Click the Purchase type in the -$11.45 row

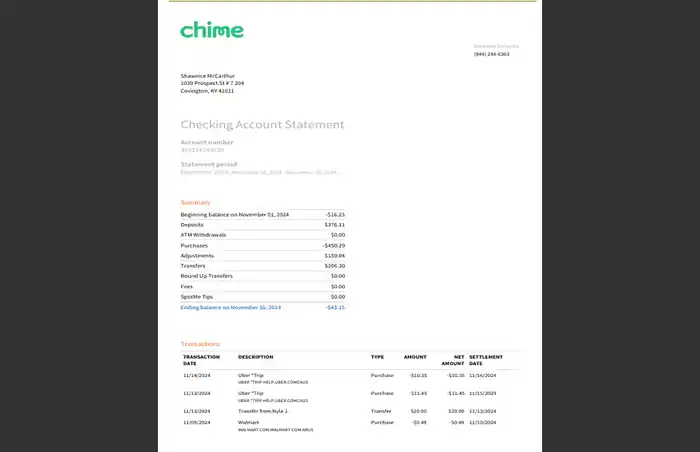pyautogui.click(x=382, y=393)
